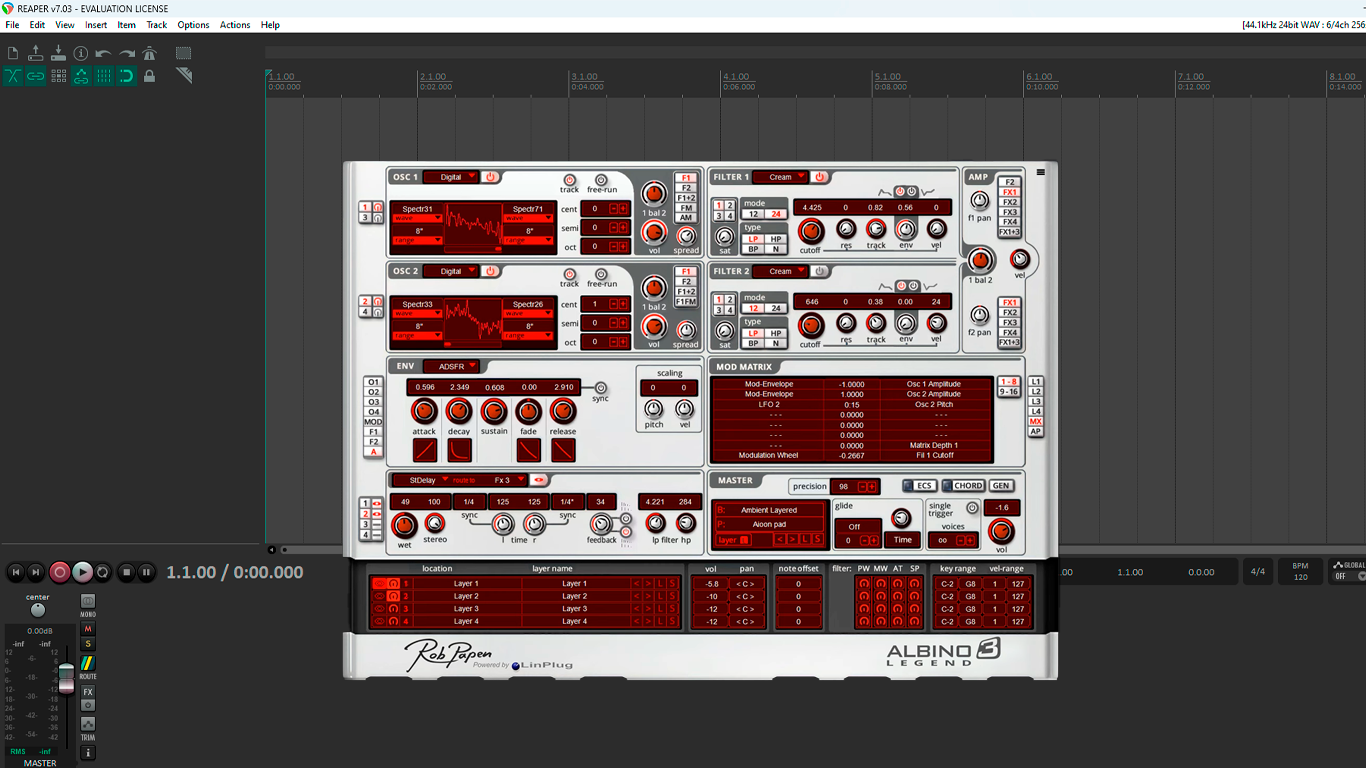This screenshot has width=1366, height=768.
Task: Open the Actions menu
Action: coord(235,25)
